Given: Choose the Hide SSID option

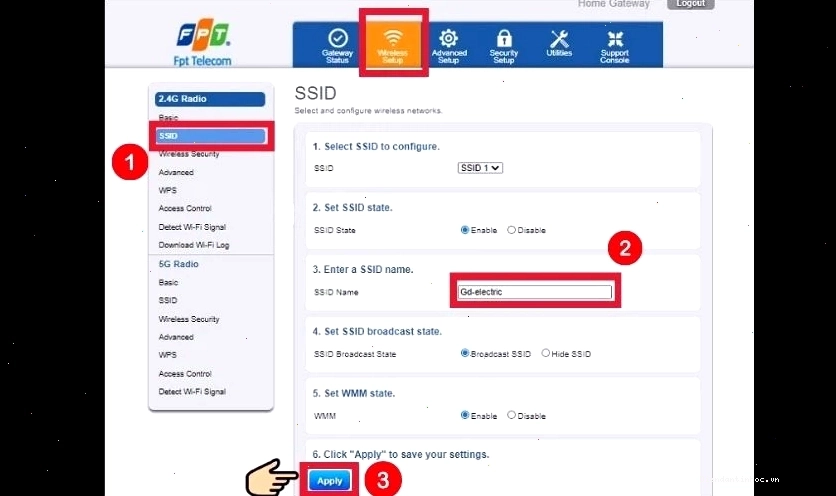Looking at the screenshot, I should (x=545, y=353).
